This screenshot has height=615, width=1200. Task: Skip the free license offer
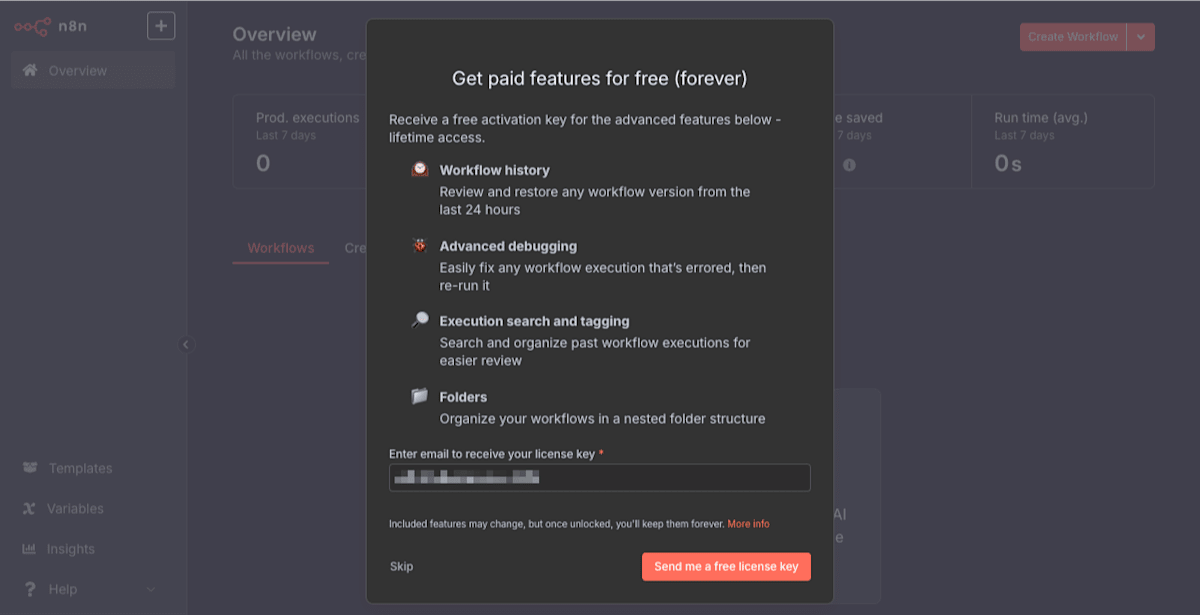tap(401, 567)
